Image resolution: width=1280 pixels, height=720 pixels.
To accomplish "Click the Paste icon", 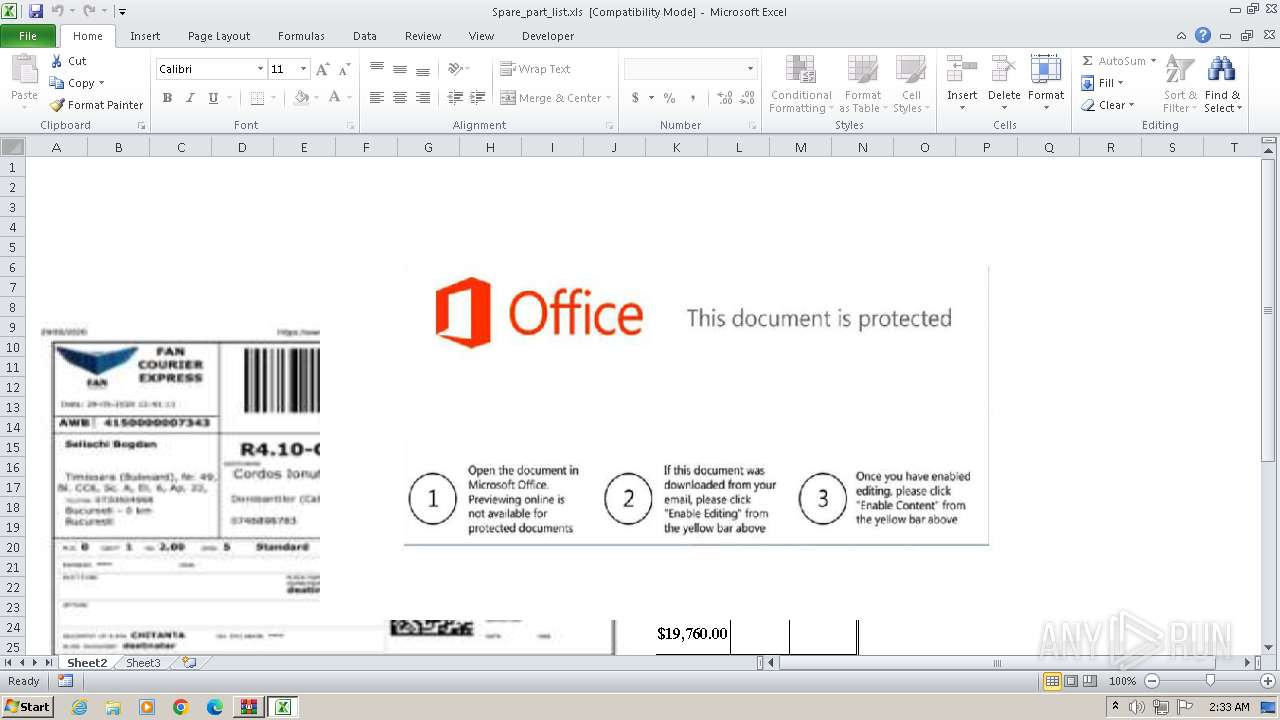I will pyautogui.click(x=24, y=70).
